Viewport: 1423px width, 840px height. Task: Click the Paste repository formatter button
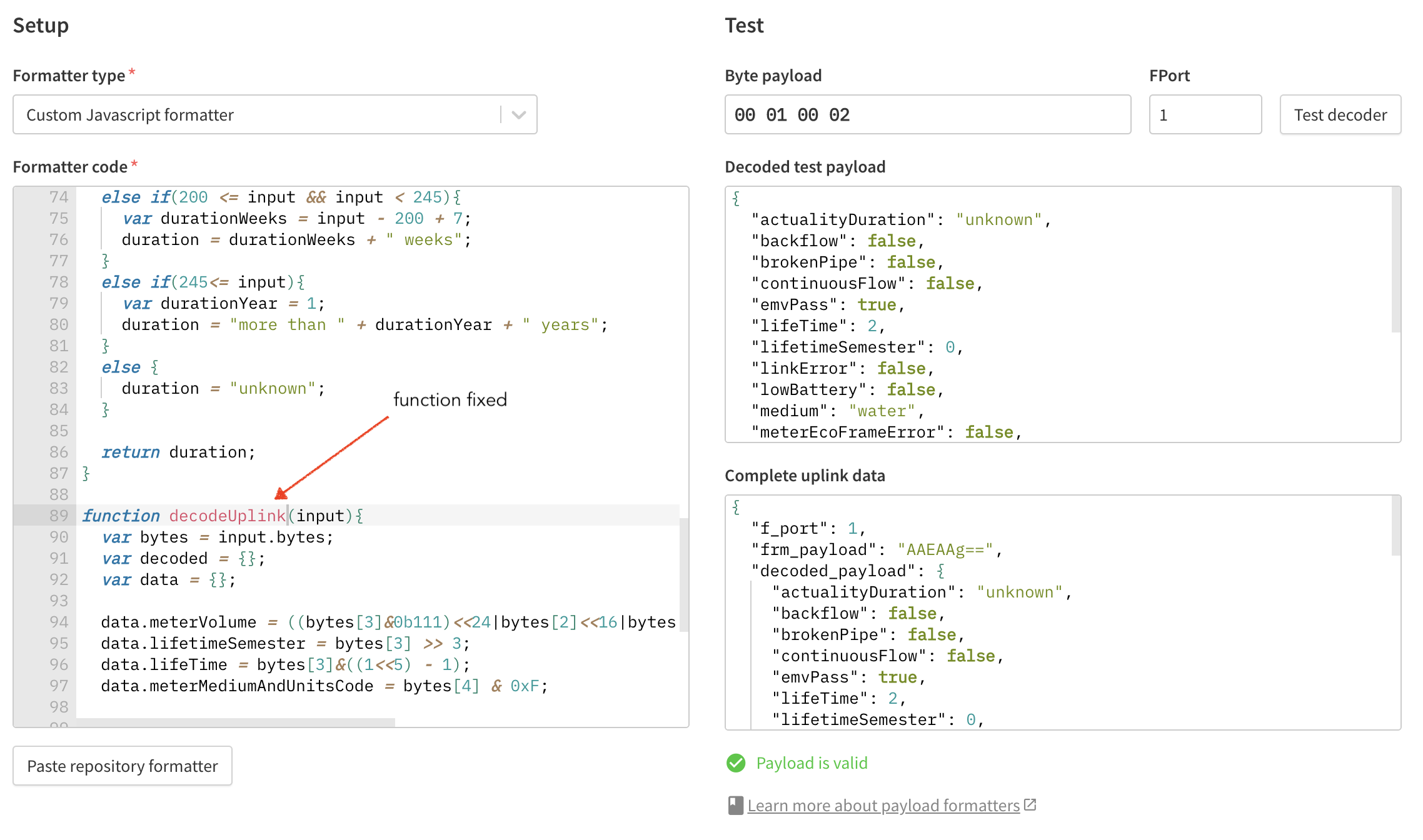[x=123, y=766]
